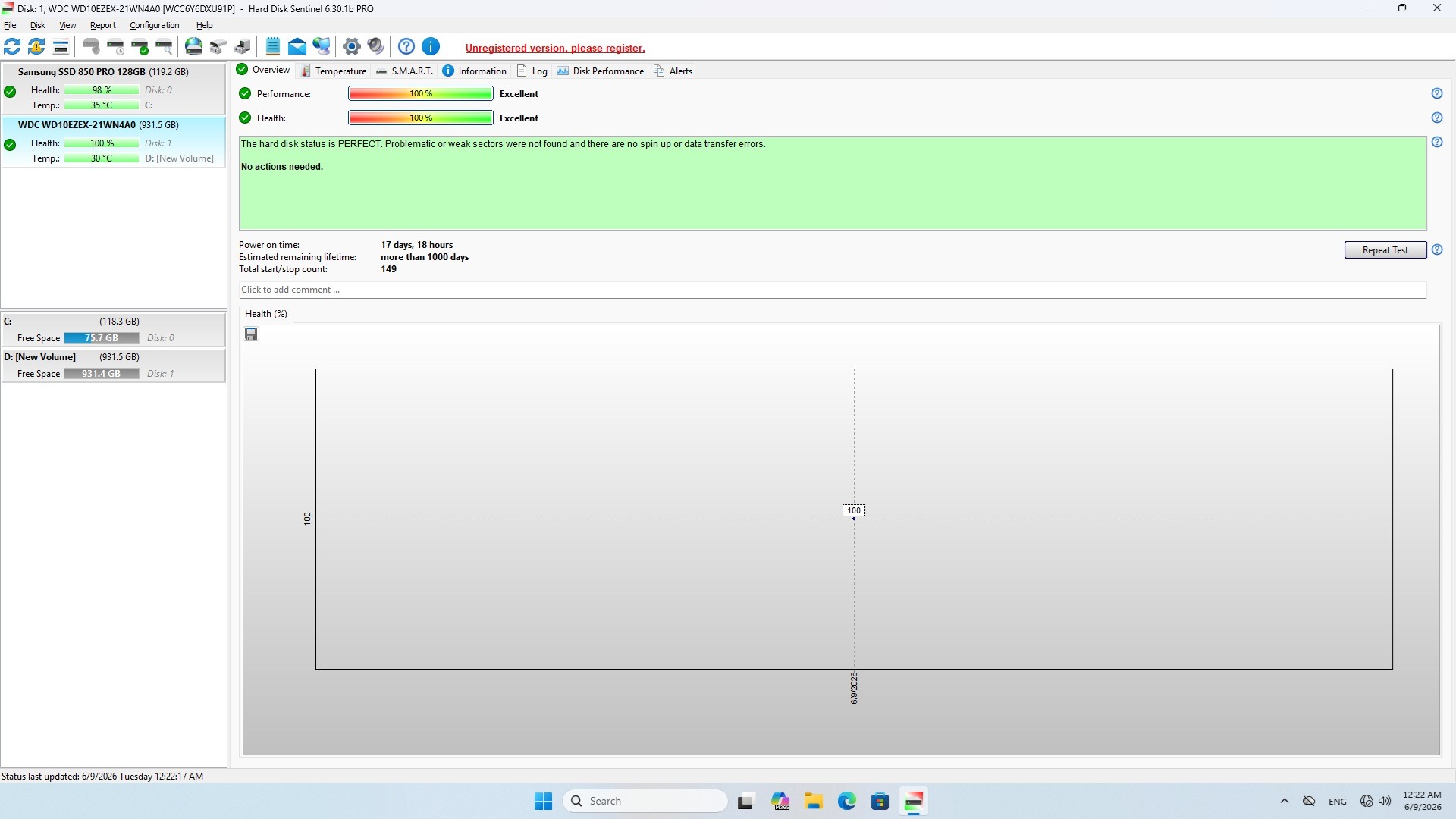Click the disk-with-green-check self-test icon
Screen dimensions: 1456x819
140,46
